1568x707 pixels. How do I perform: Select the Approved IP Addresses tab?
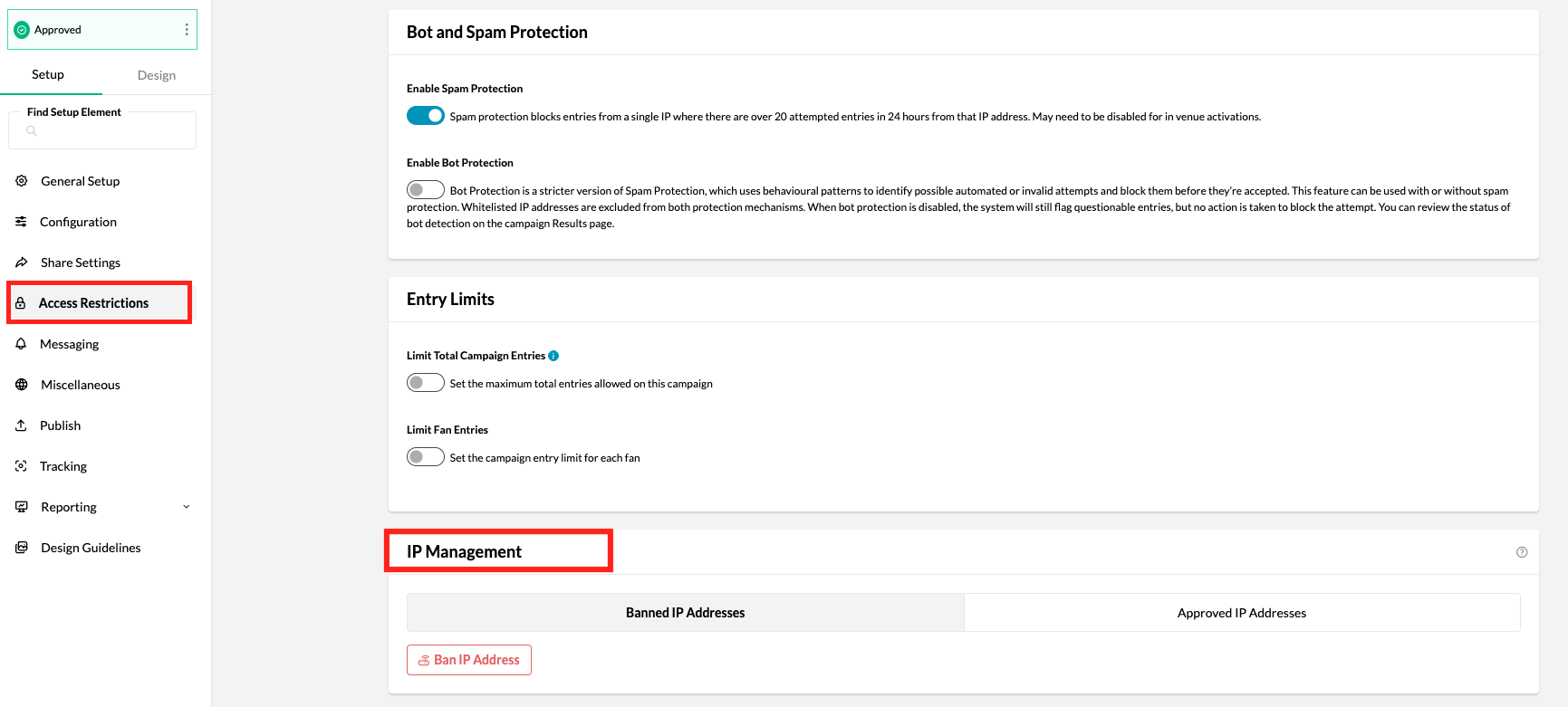tap(1242, 613)
